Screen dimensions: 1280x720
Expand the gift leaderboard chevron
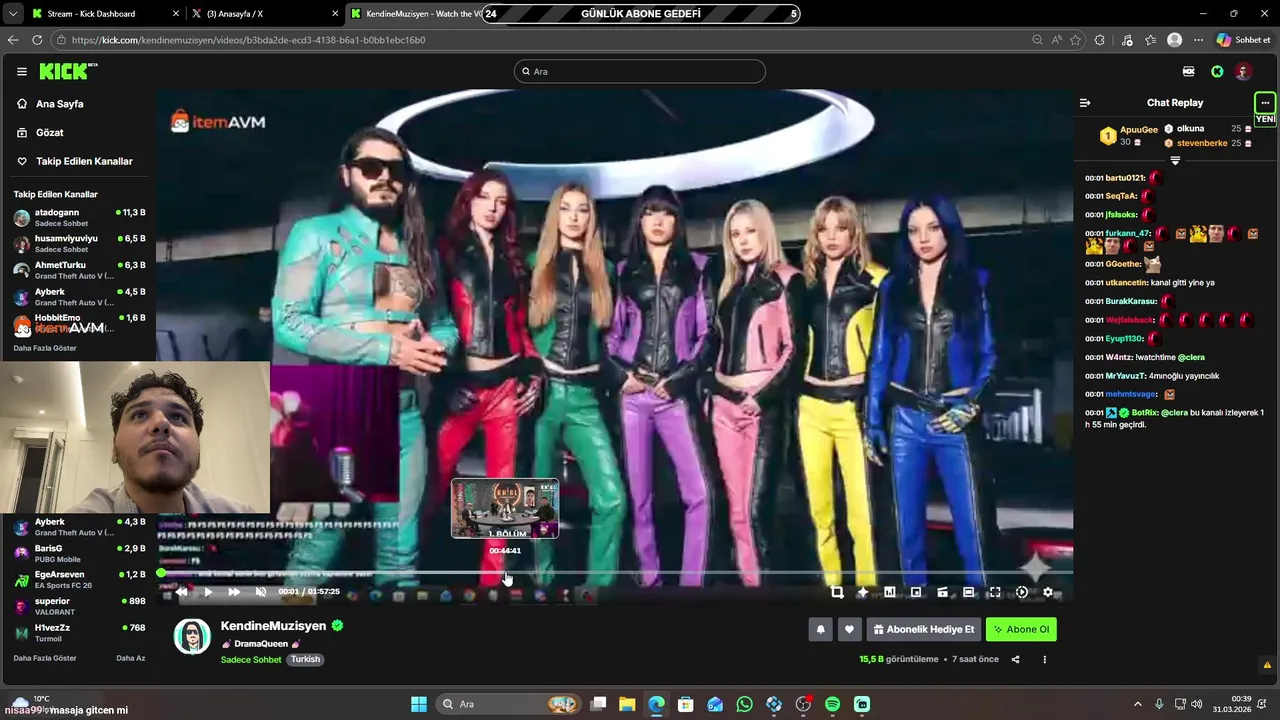click(x=1175, y=160)
